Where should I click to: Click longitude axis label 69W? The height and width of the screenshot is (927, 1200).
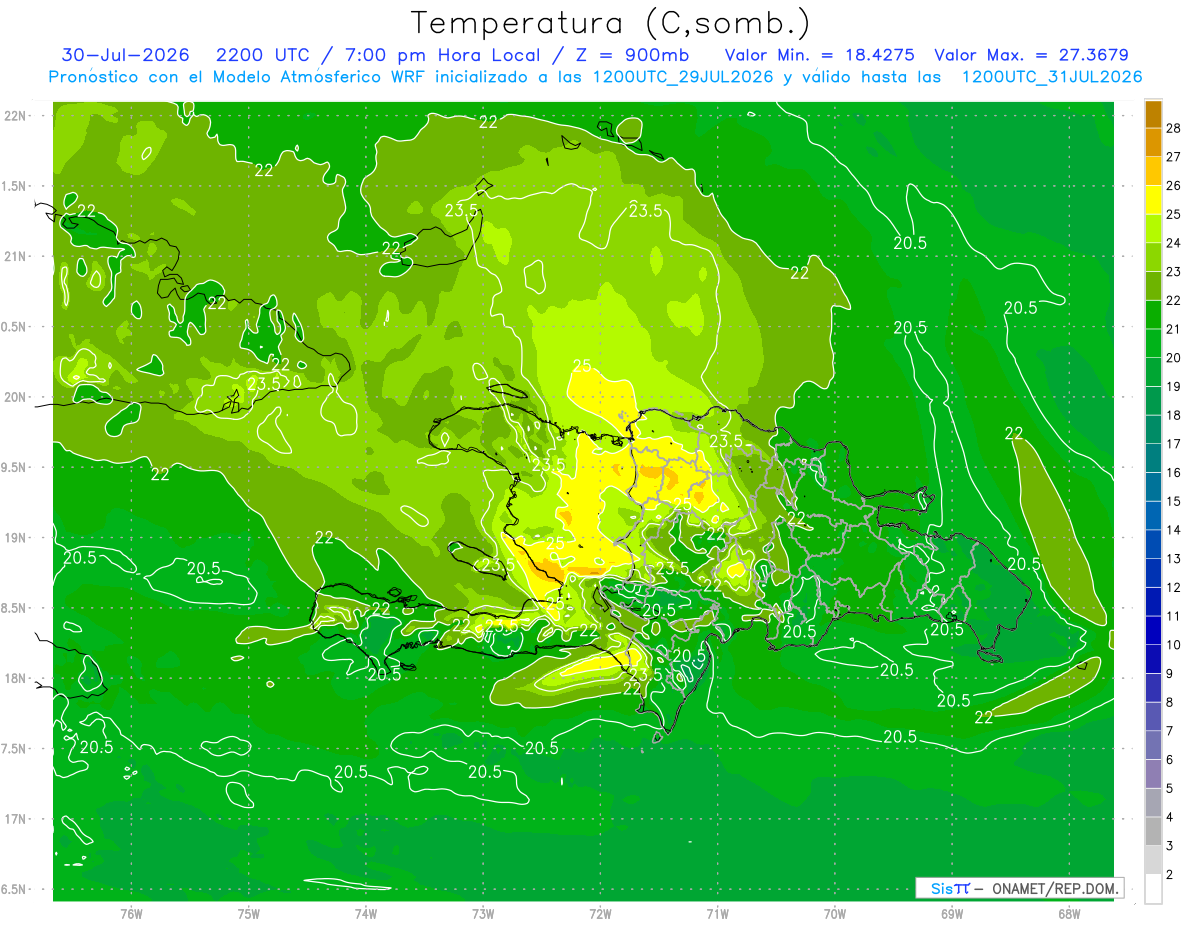click(x=951, y=913)
